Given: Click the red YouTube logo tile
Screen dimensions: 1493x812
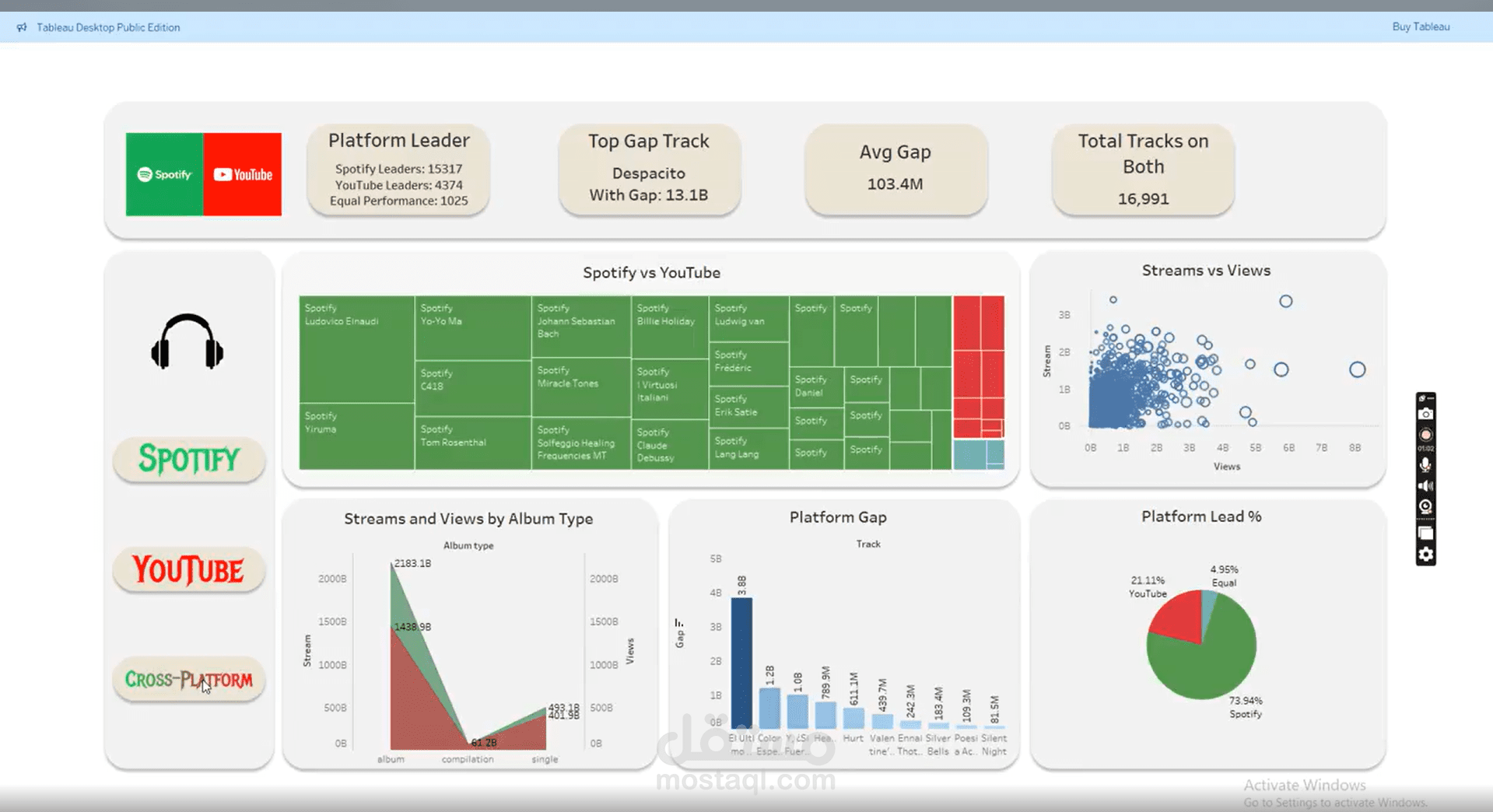Looking at the screenshot, I should [x=243, y=174].
